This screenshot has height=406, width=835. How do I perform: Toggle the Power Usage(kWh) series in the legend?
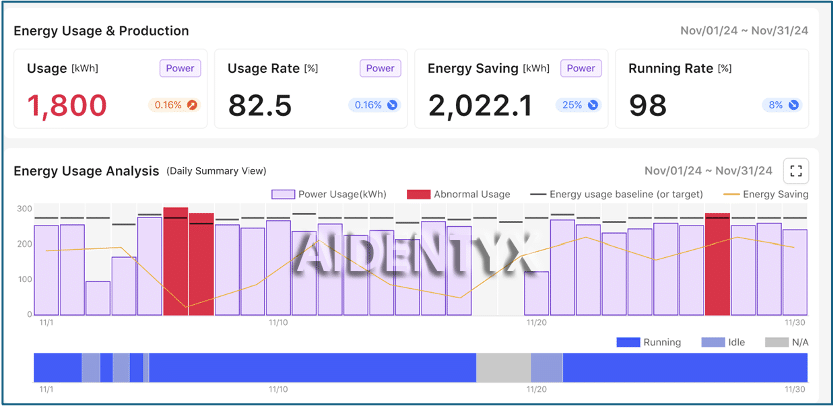coord(283,194)
